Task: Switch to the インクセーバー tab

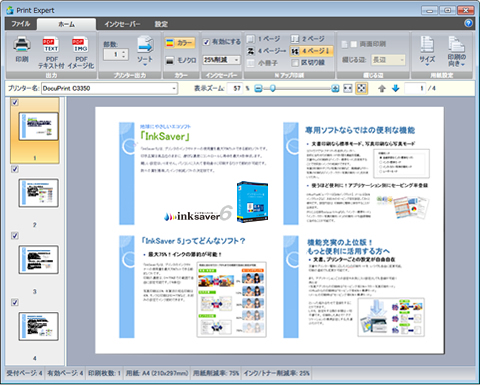Action: [122, 24]
